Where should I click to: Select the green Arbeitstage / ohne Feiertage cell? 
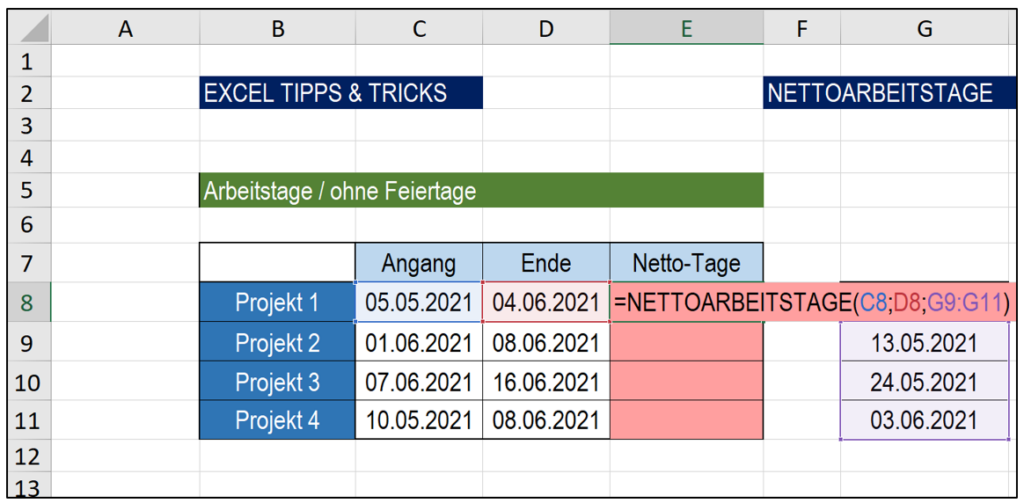[x=480, y=191]
